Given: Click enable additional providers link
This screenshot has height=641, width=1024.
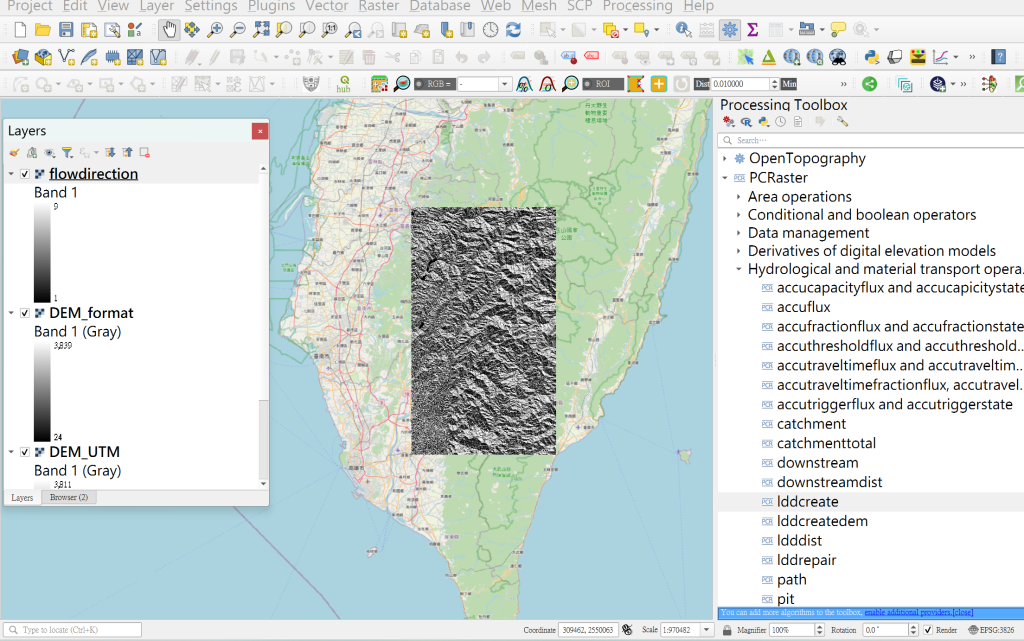Looking at the screenshot, I should point(907,612).
